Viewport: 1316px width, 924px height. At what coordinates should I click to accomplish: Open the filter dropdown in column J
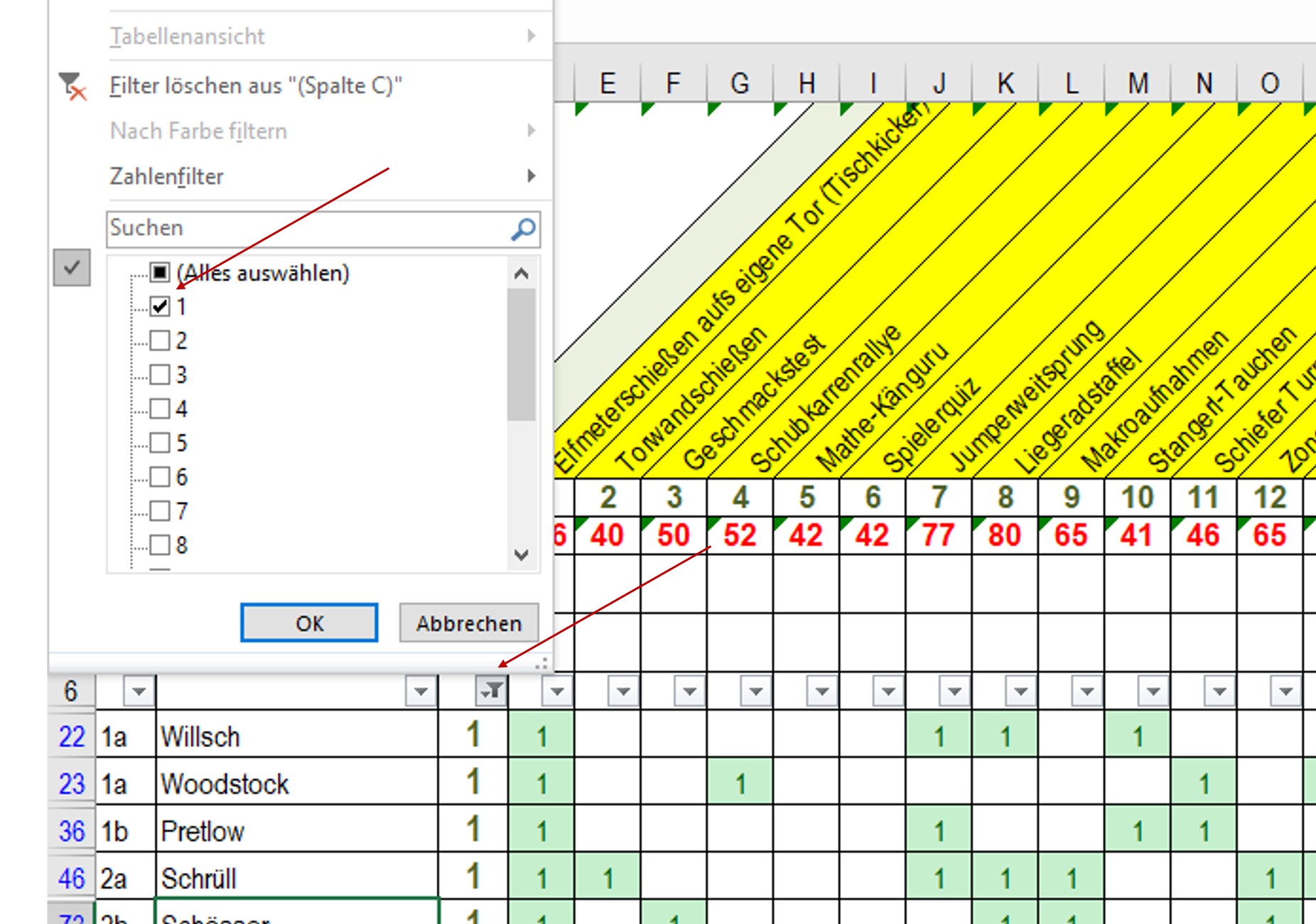click(954, 691)
